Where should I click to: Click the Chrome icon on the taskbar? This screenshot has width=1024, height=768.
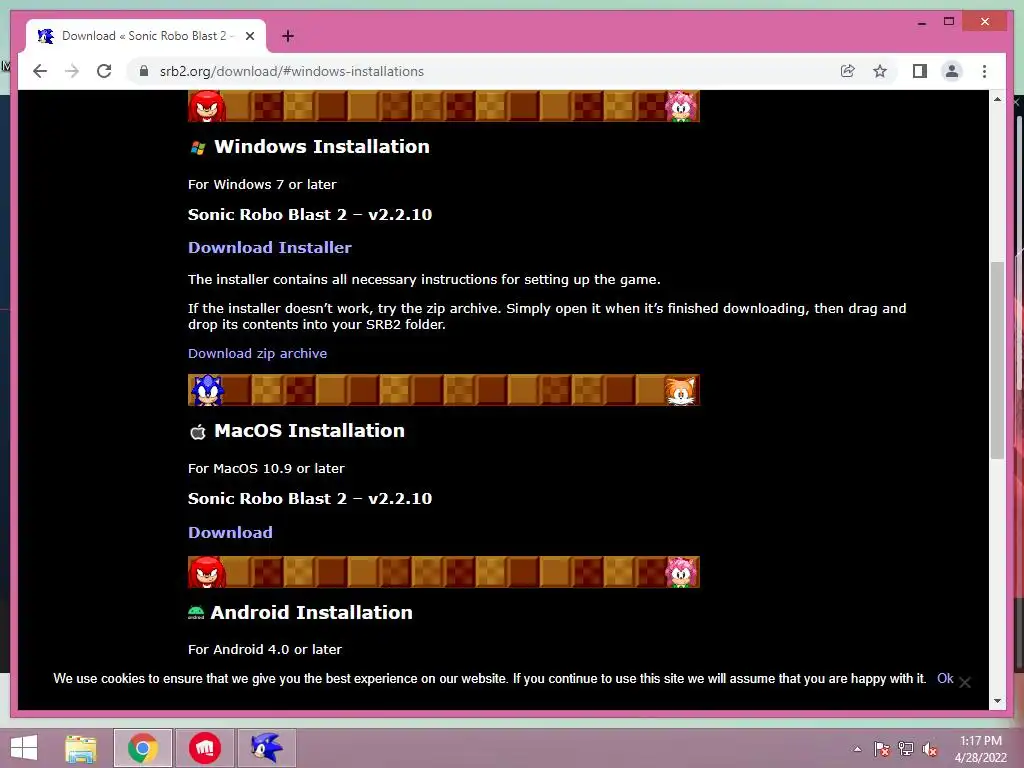click(x=142, y=748)
